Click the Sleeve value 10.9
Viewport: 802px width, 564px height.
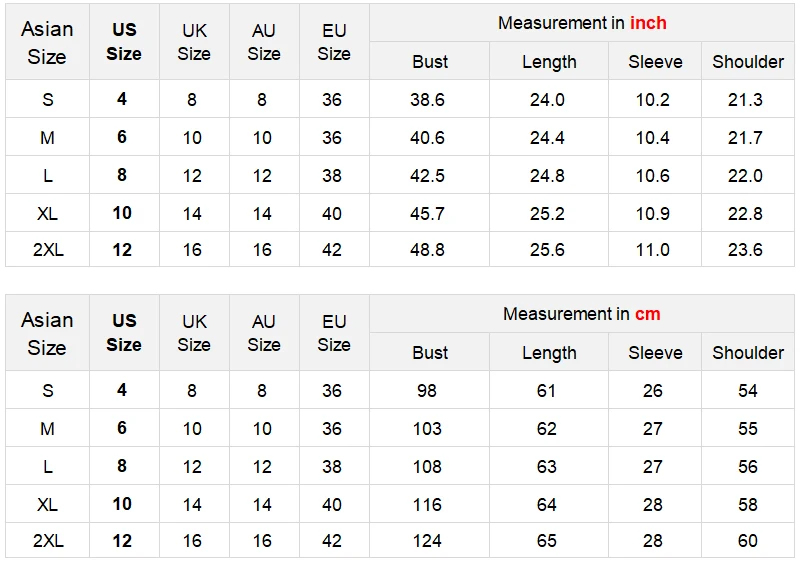click(x=653, y=213)
